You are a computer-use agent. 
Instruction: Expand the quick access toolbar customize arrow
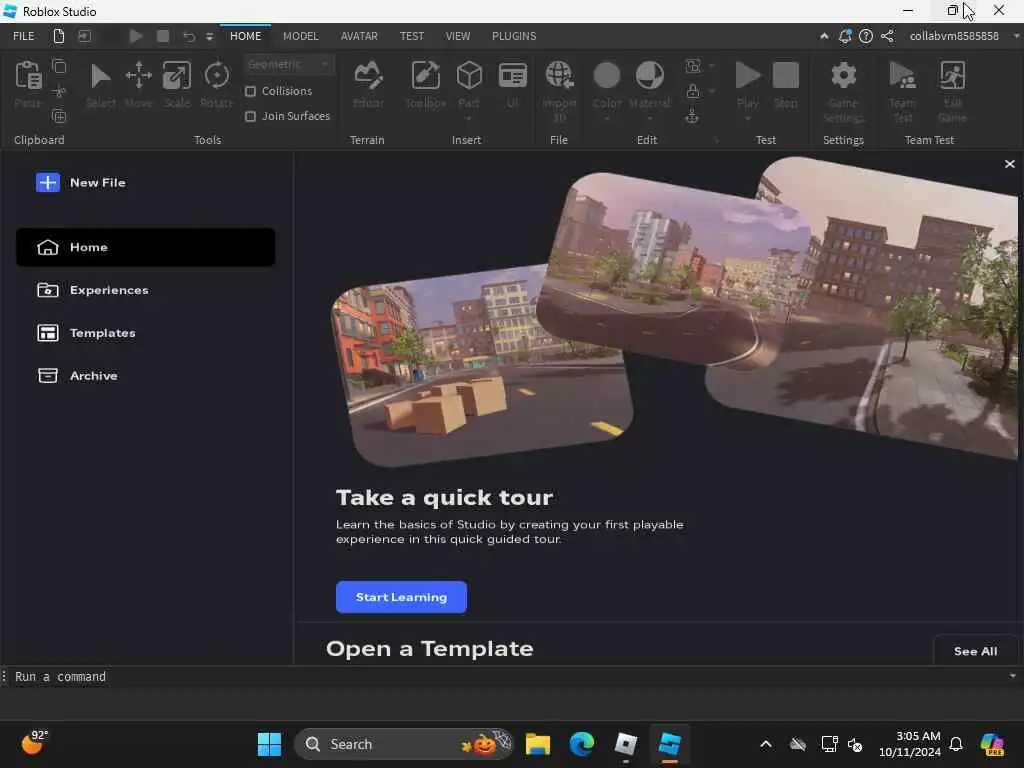tap(210, 37)
